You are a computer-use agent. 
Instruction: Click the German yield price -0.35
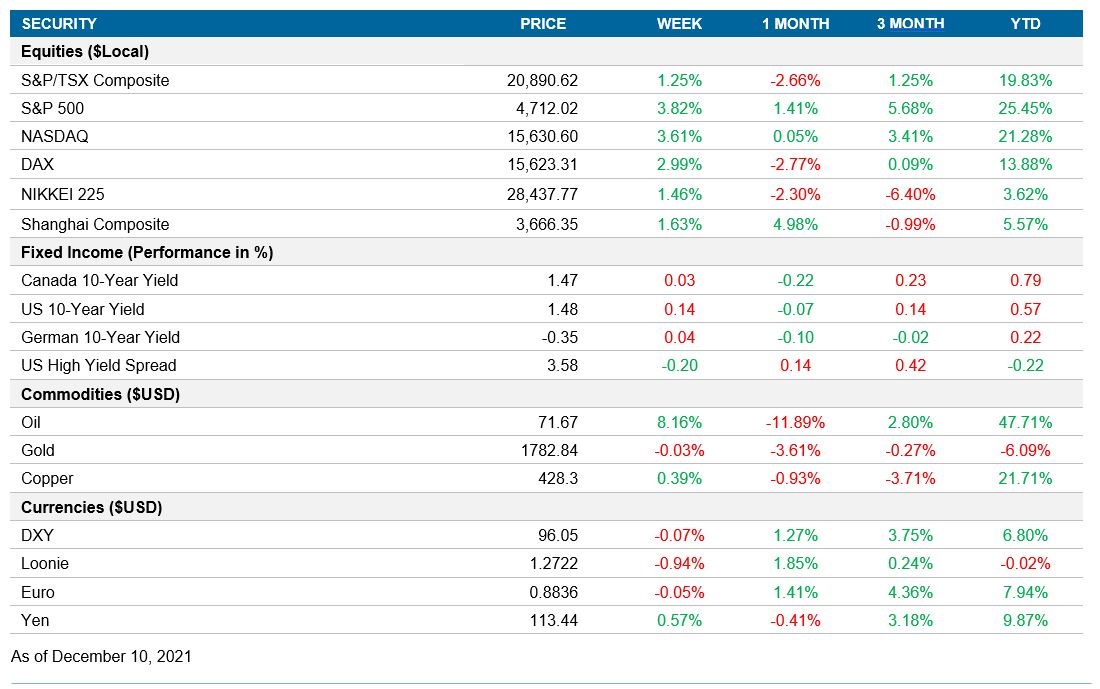[560, 337]
